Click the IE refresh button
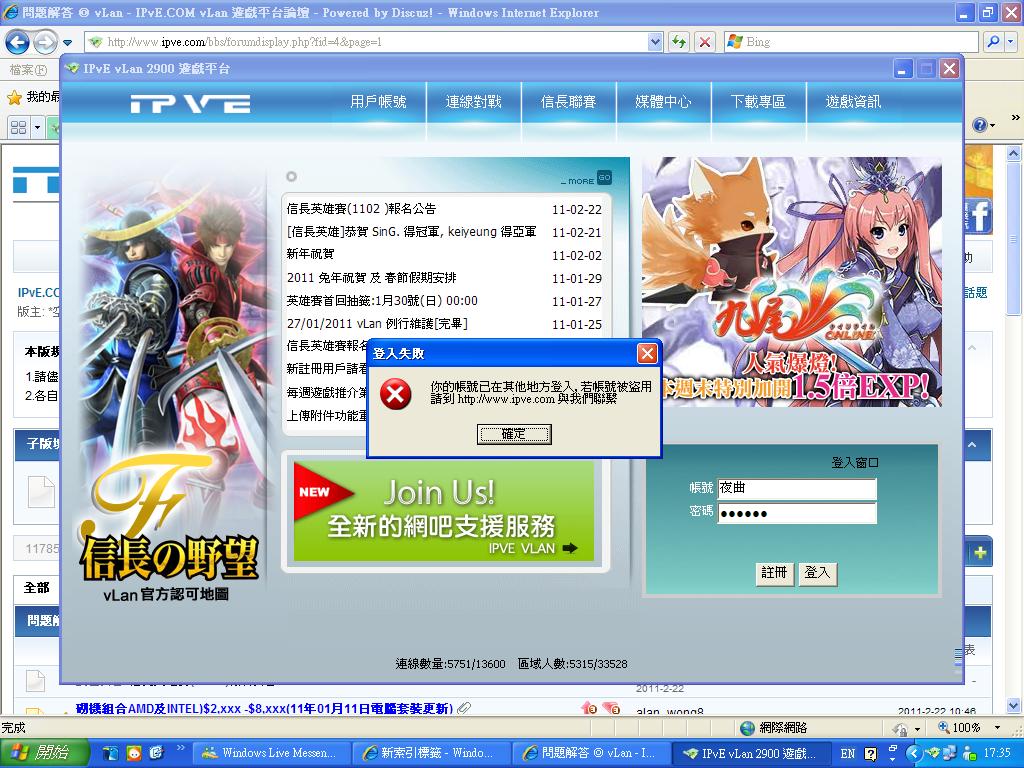The width and height of the screenshot is (1024, 768). (x=679, y=42)
